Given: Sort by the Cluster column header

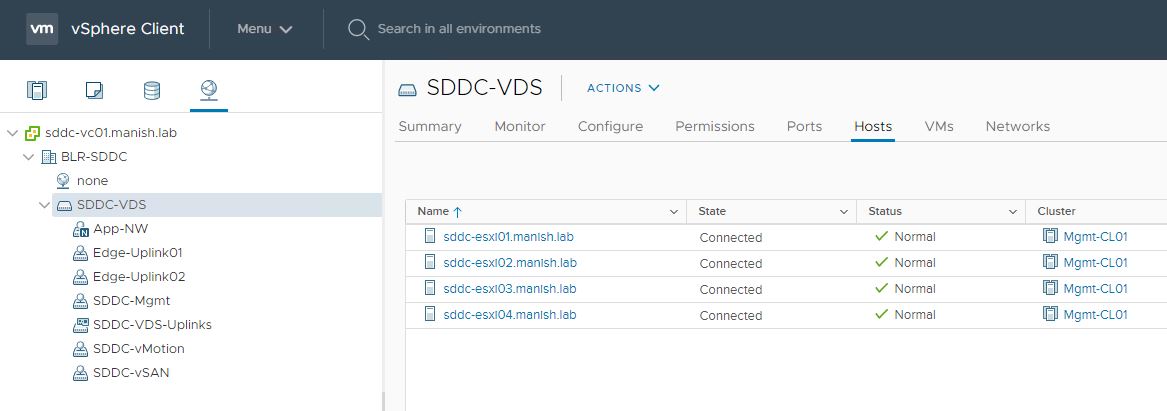Looking at the screenshot, I should [x=1056, y=211].
